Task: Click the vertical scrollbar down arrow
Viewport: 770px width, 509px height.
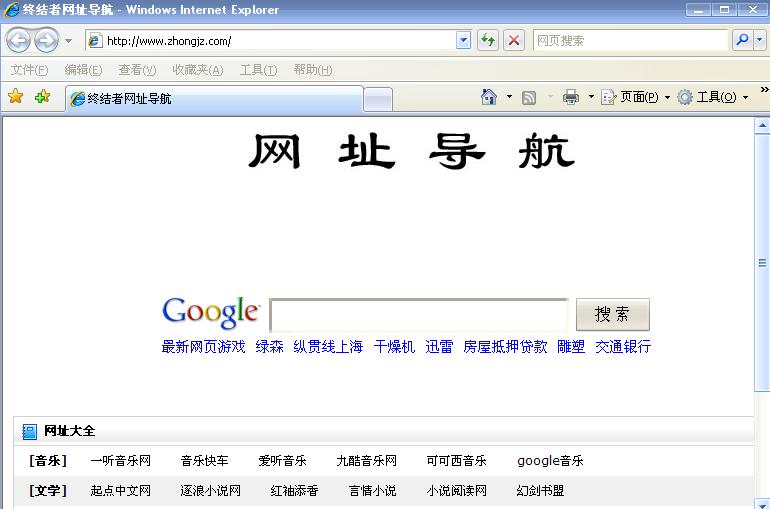Action: pos(762,504)
